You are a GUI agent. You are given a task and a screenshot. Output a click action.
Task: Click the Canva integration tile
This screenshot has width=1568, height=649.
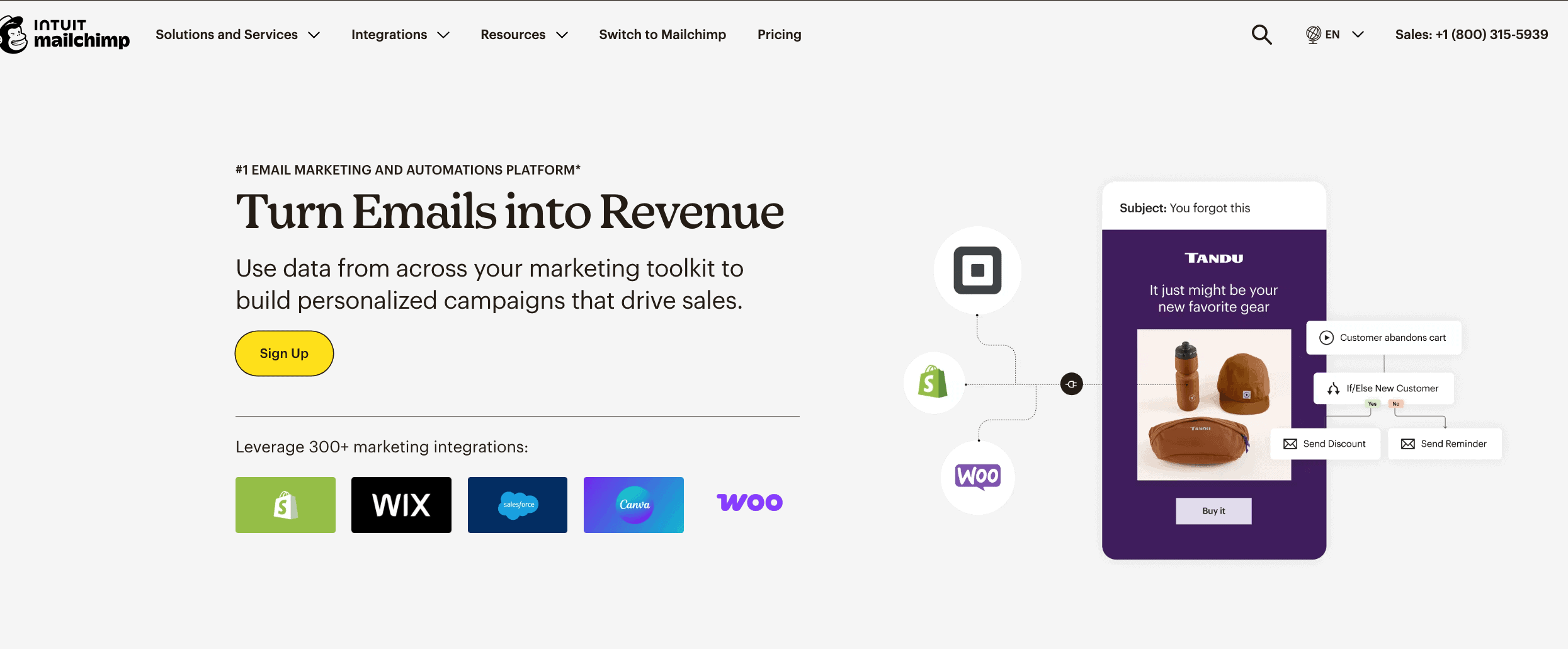[x=633, y=505]
